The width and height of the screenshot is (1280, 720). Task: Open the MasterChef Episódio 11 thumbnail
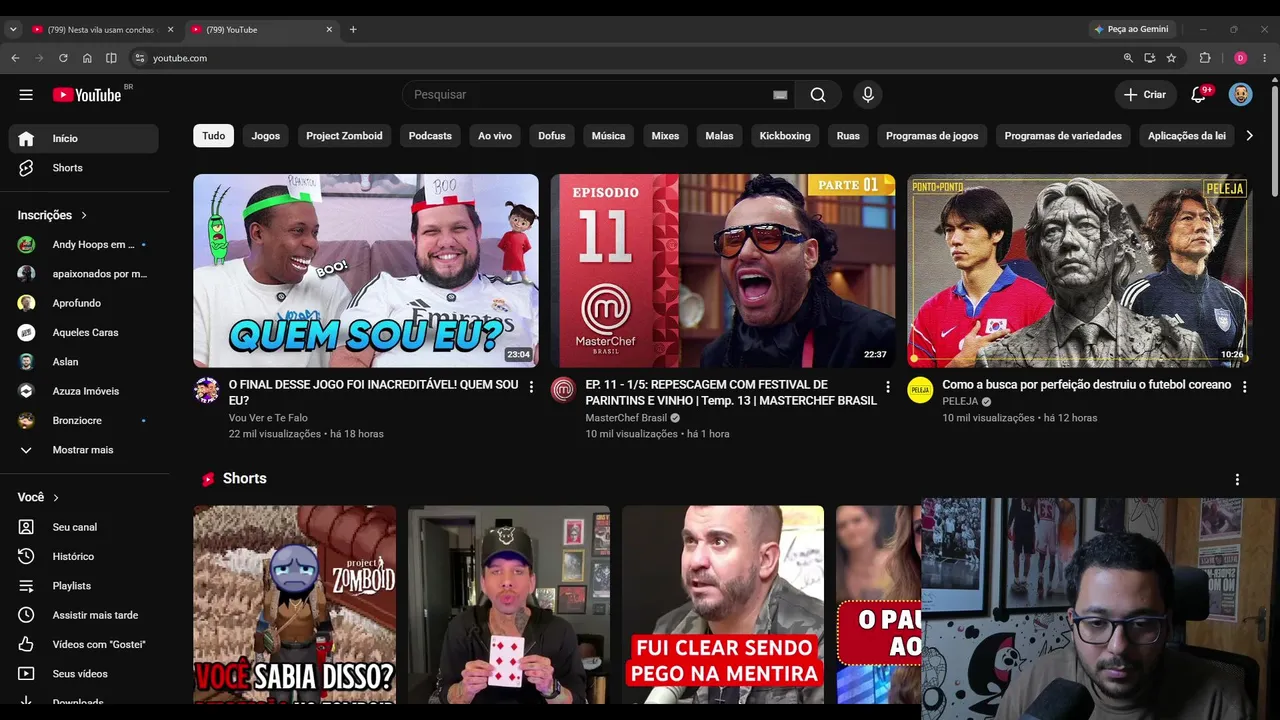723,271
